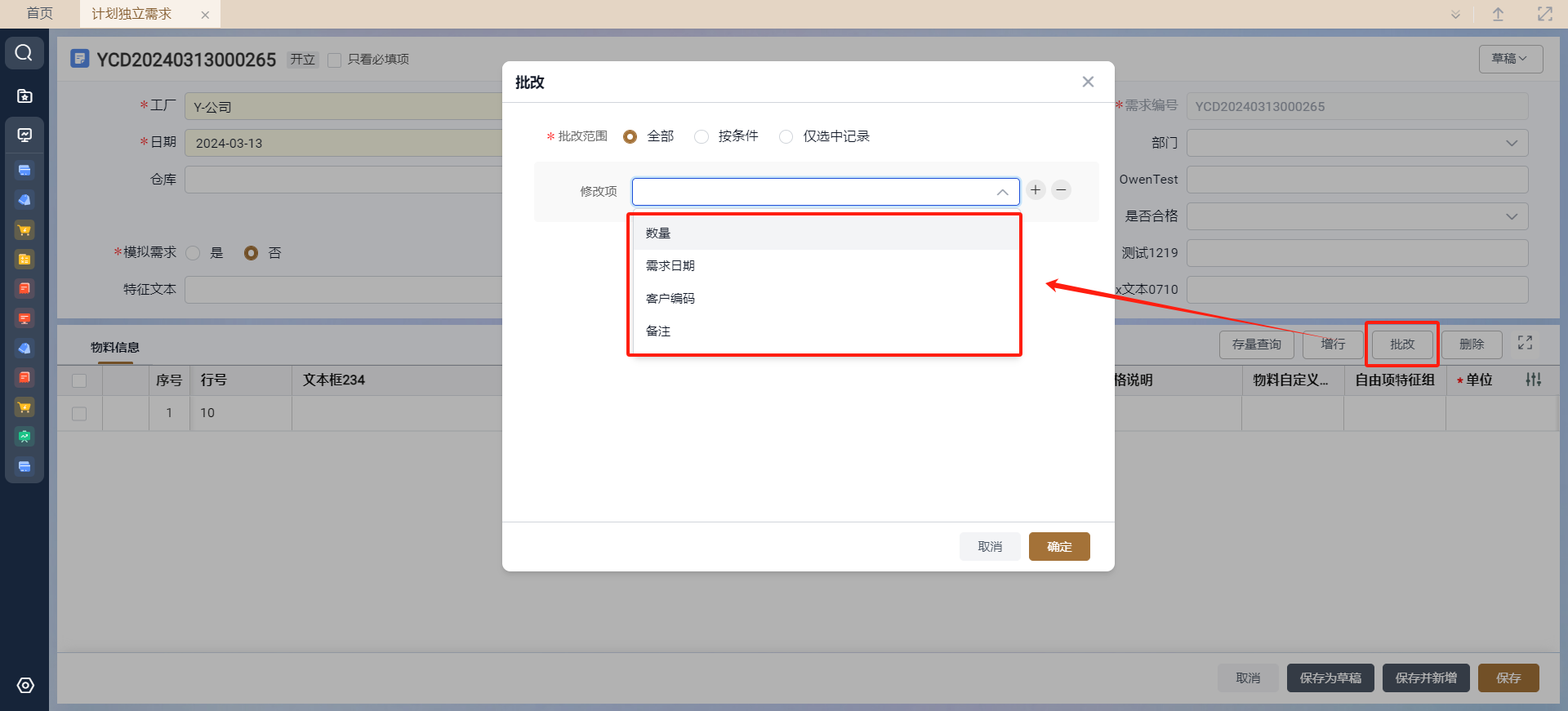This screenshot has height=711, width=1568.
Task: Check the 只看必填项 checkbox
Action: tap(334, 60)
